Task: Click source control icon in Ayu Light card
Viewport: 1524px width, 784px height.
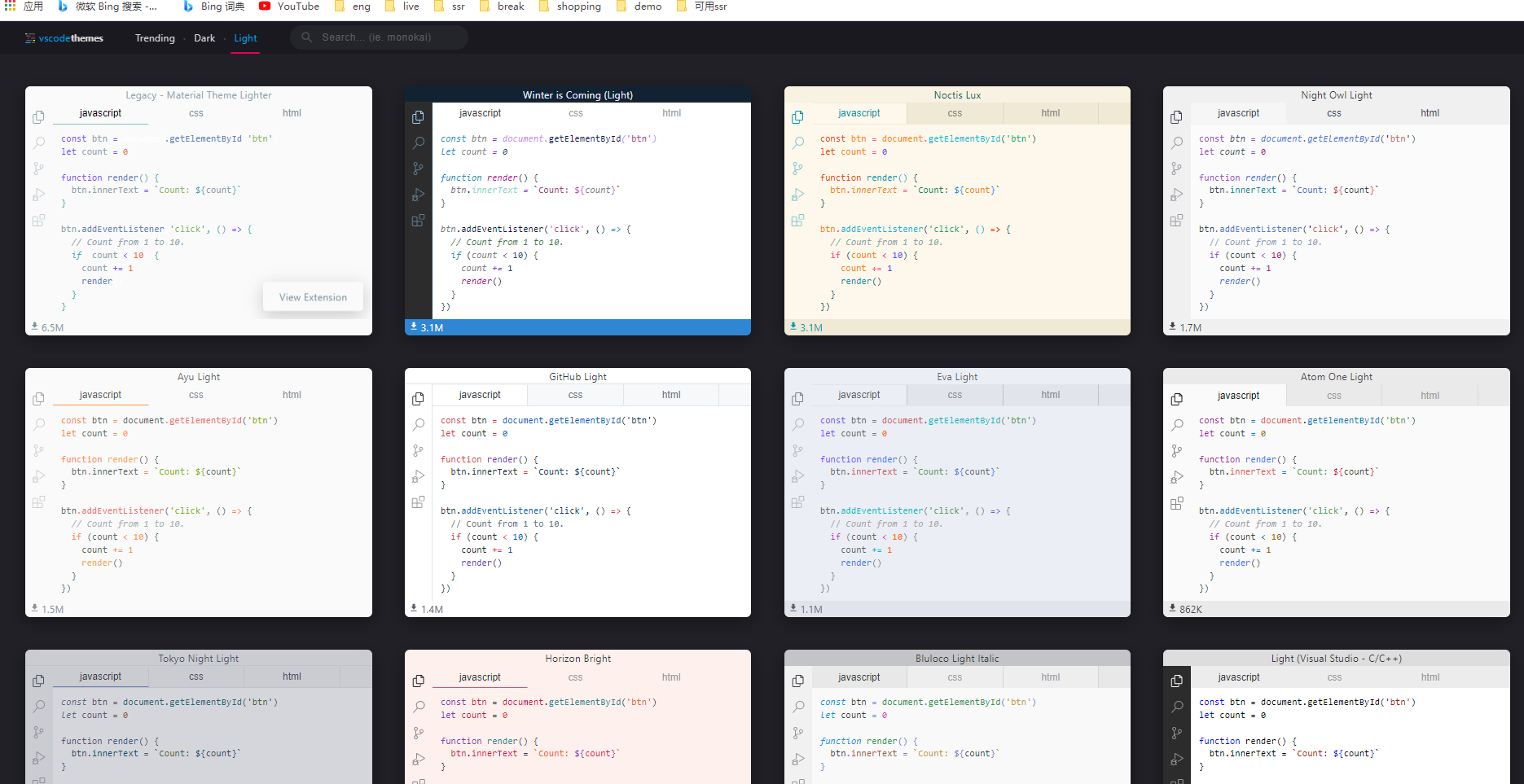Action: [38, 450]
